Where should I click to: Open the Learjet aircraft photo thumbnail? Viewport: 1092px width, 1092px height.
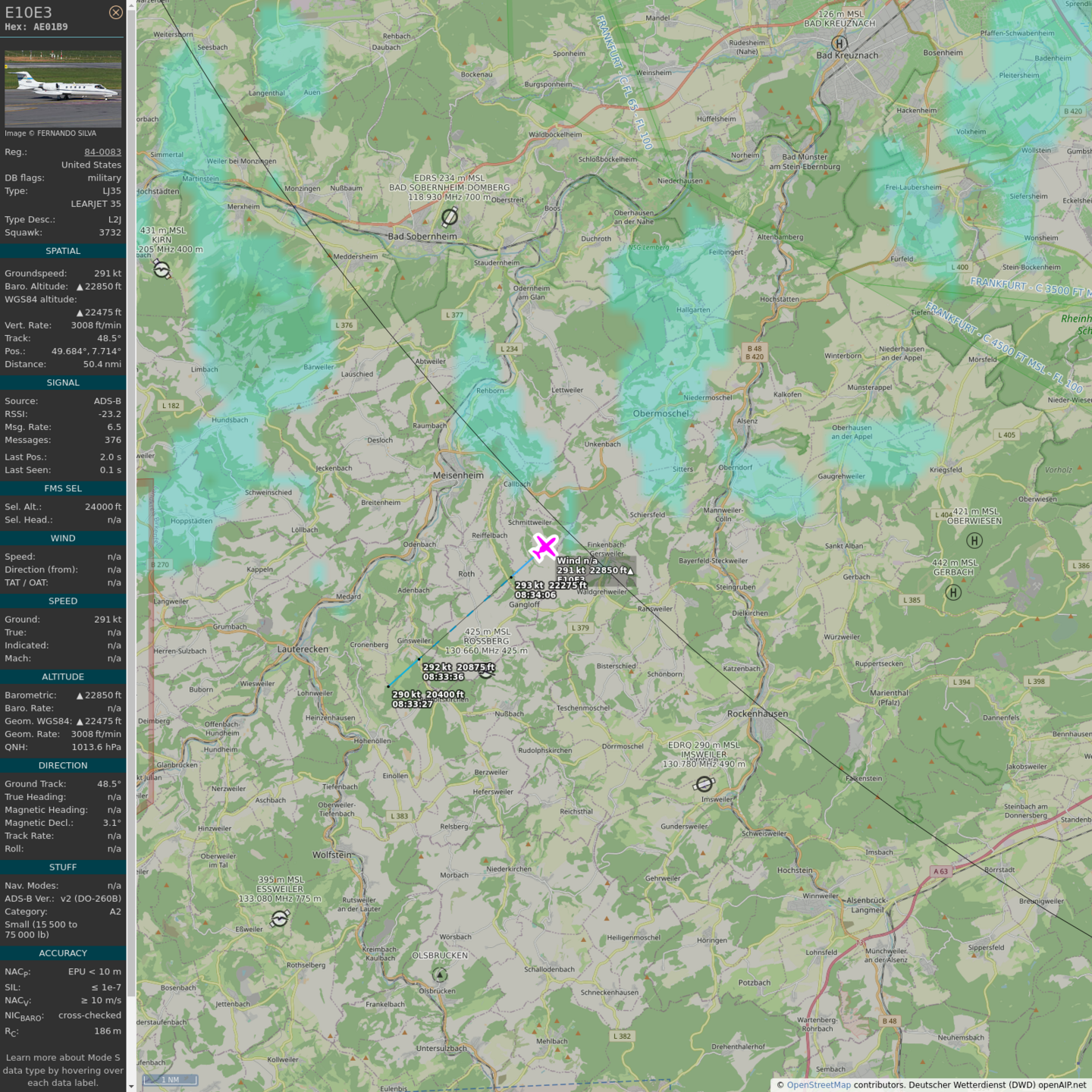63,89
